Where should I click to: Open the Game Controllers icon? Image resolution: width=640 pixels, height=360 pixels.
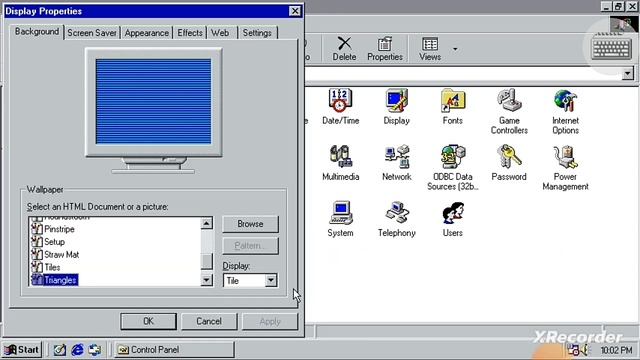[509, 111]
